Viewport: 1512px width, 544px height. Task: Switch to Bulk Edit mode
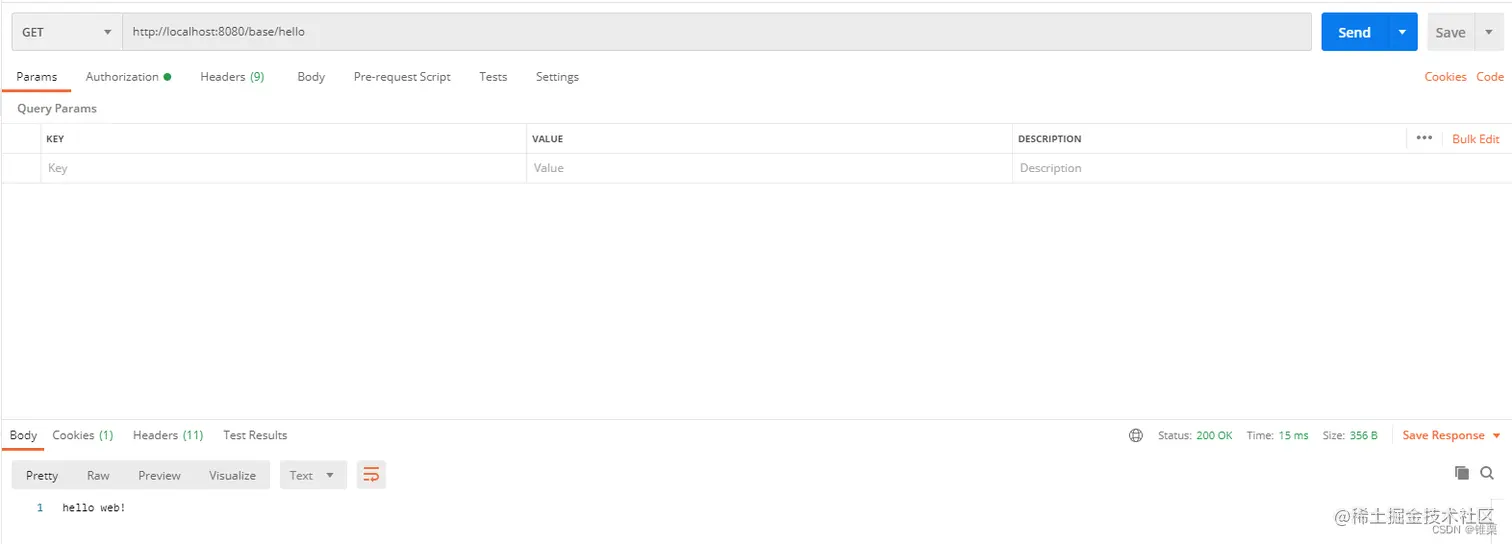coord(1476,139)
